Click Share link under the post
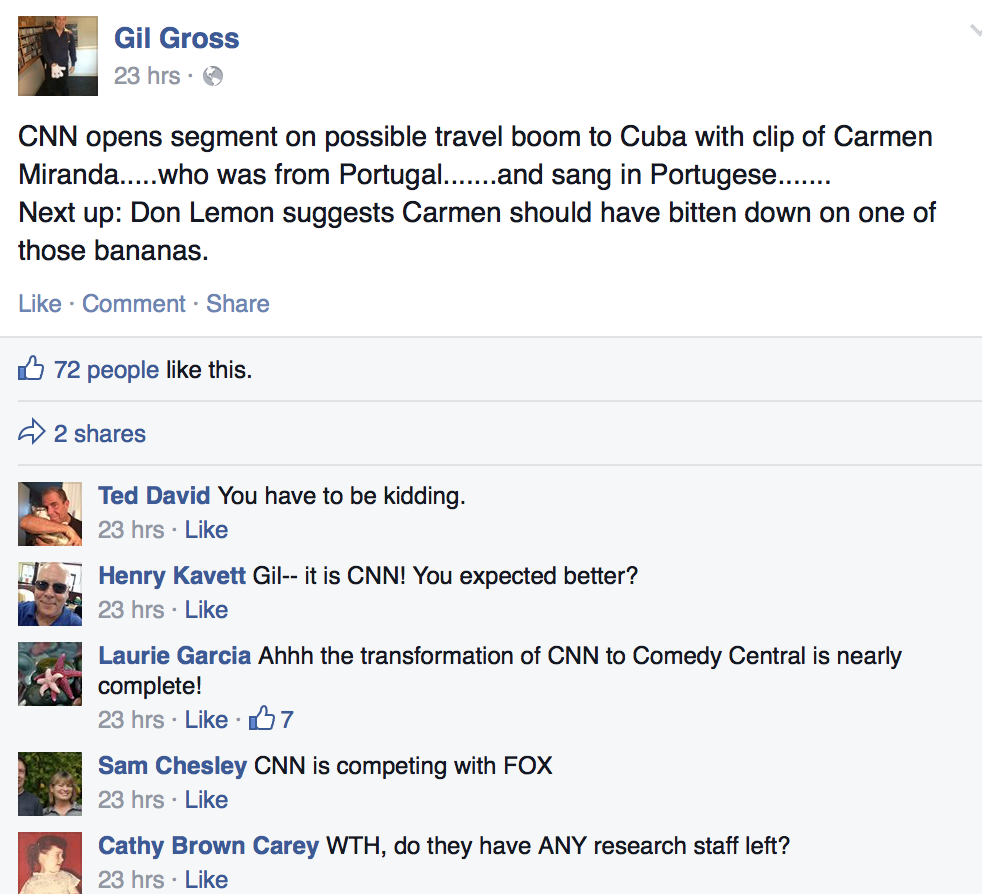This screenshot has width=982, height=894. pyautogui.click(x=238, y=304)
